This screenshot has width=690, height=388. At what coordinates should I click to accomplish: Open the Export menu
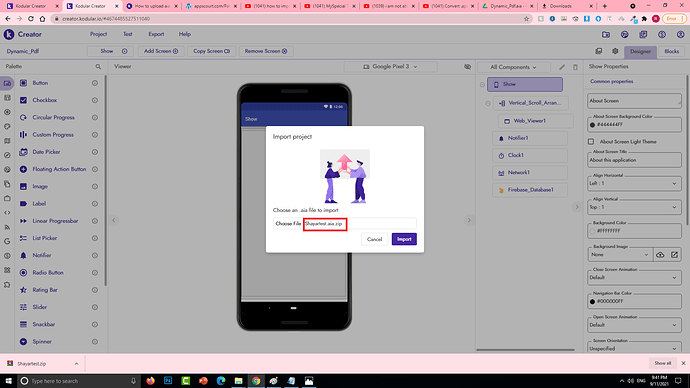[156, 34]
